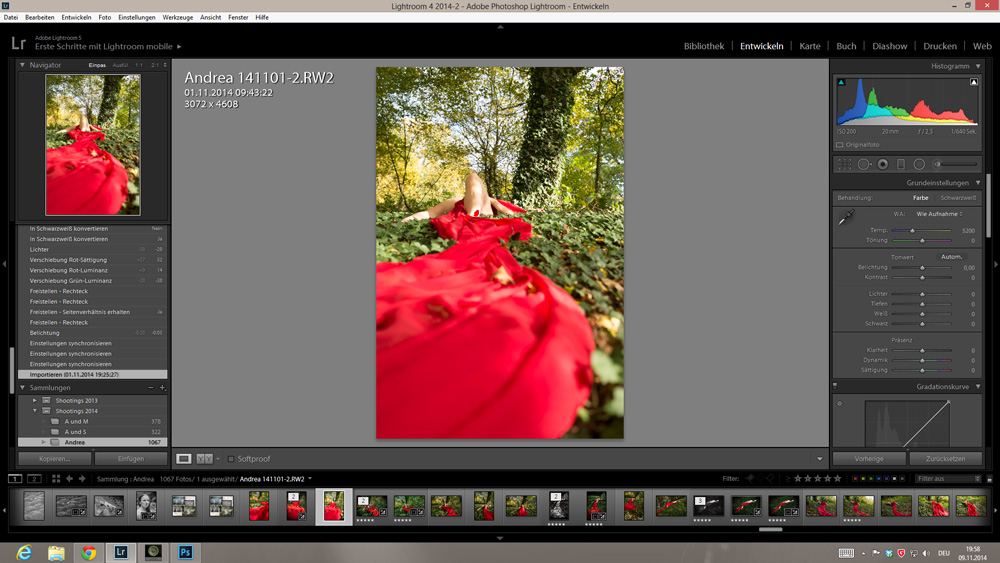The image size is (1000, 563).
Task: Open the 'Wie Aufnahme' white balance dropdown
Action: click(x=939, y=214)
